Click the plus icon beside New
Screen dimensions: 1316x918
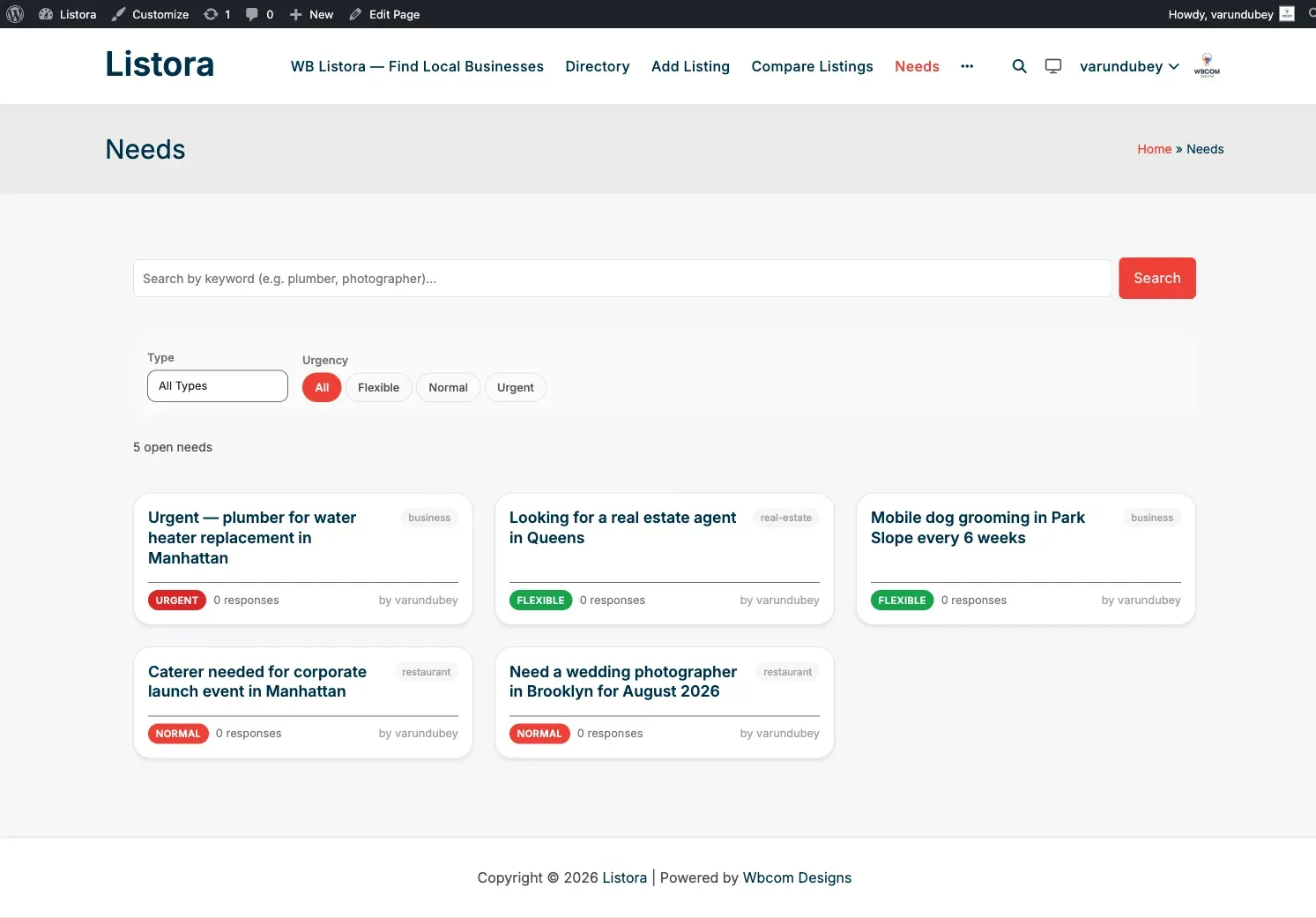click(x=296, y=14)
